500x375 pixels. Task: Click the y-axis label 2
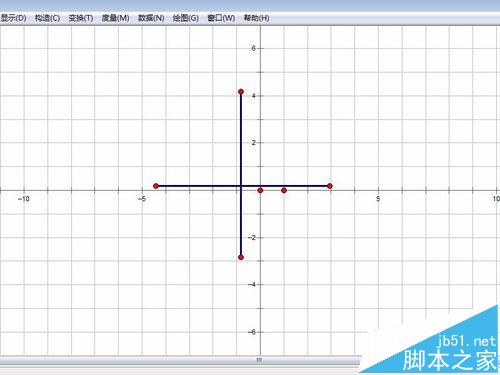pyautogui.click(x=254, y=143)
